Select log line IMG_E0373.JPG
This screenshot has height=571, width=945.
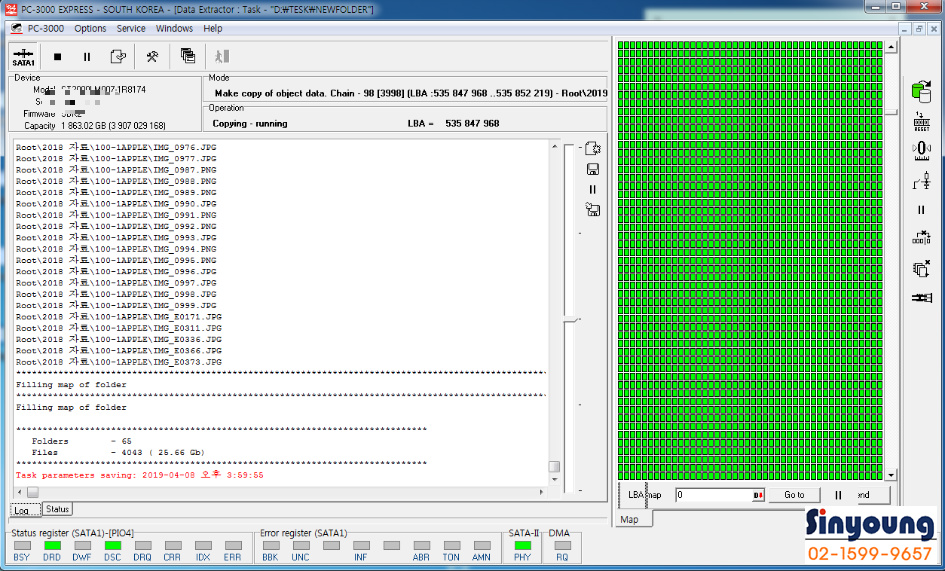click(119, 362)
